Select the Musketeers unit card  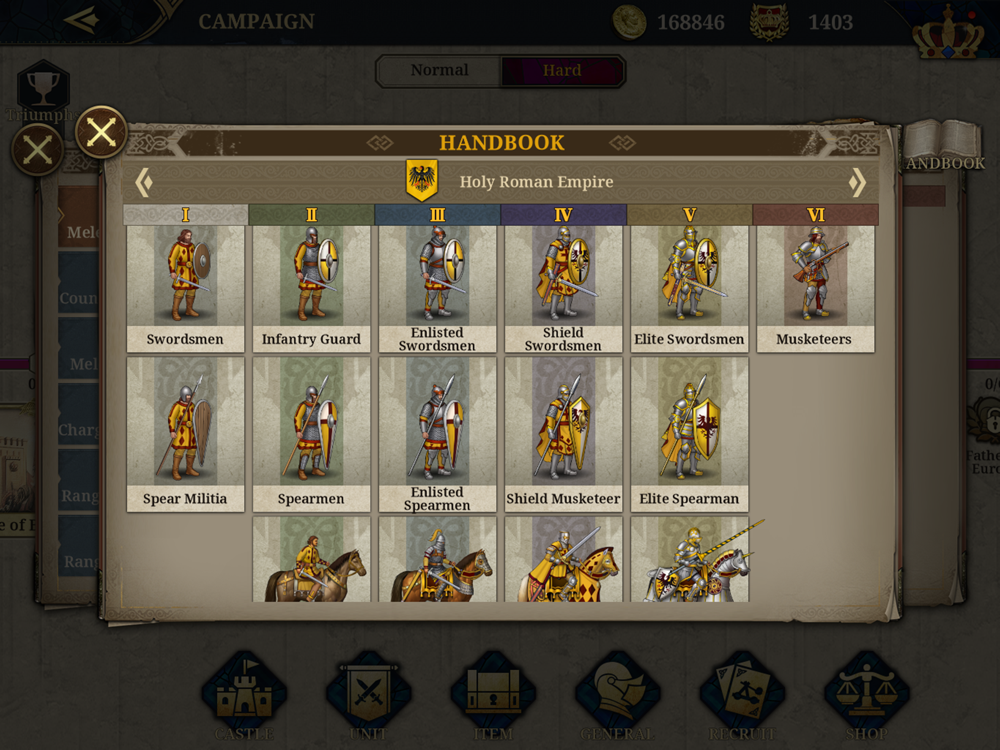pos(815,288)
